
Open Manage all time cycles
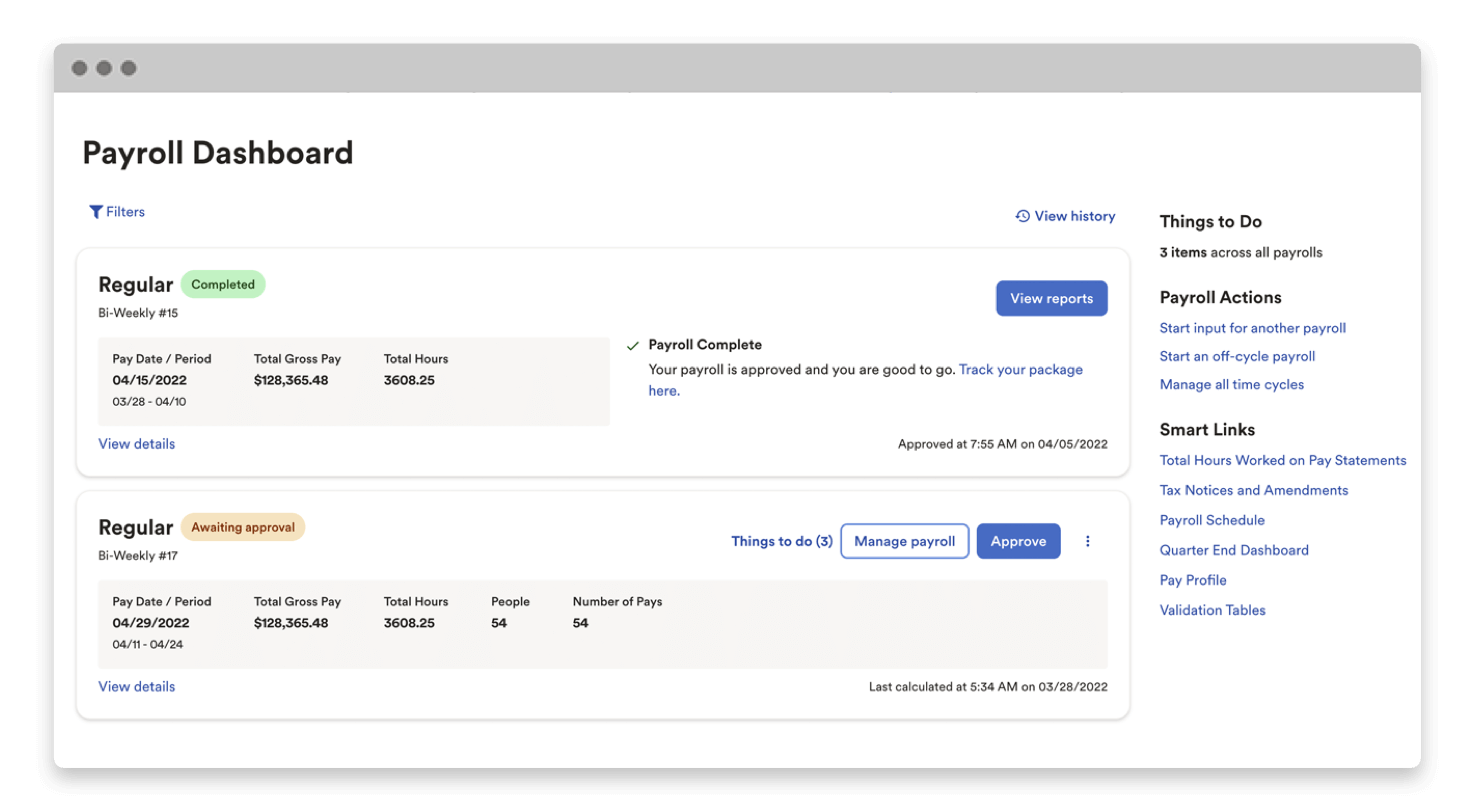tap(1231, 384)
